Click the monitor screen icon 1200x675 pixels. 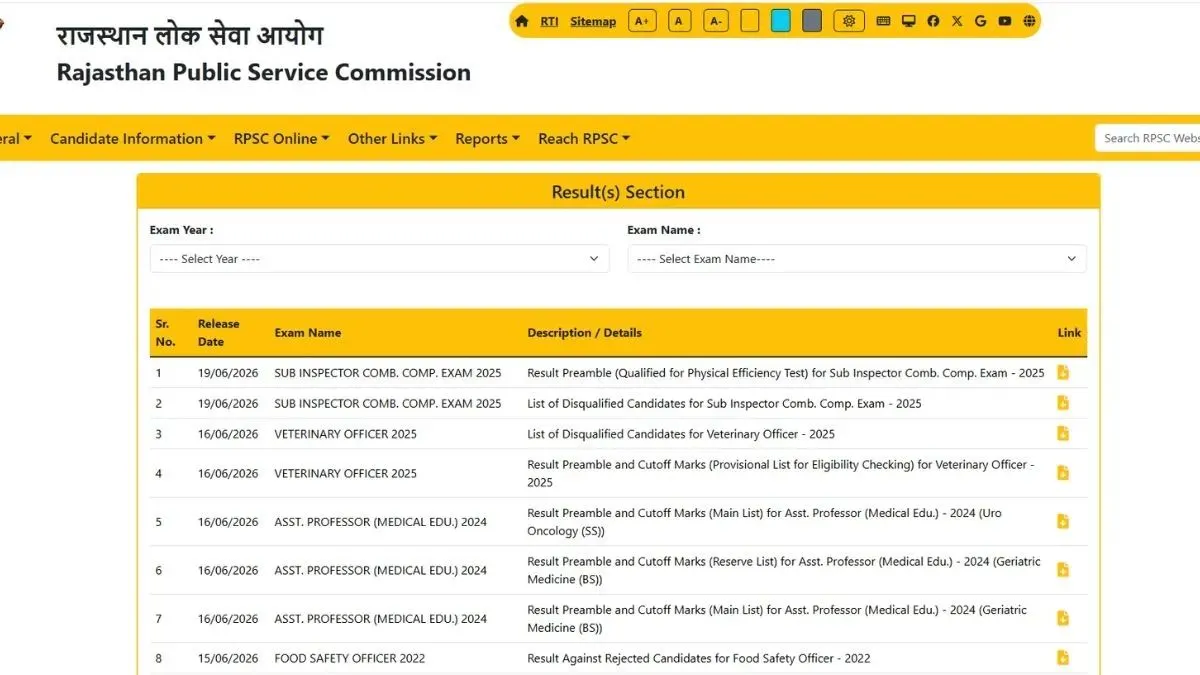pyautogui.click(x=908, y=21)
